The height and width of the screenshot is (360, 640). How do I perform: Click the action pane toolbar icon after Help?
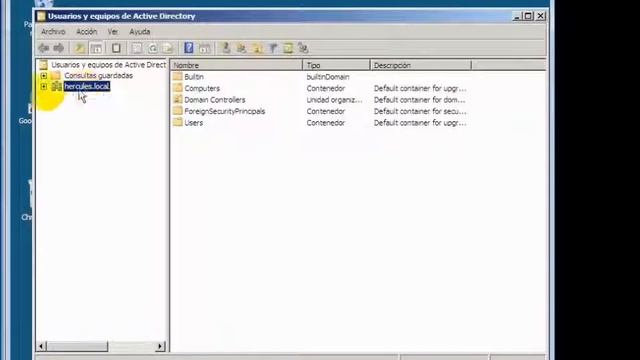pos(205,48)
